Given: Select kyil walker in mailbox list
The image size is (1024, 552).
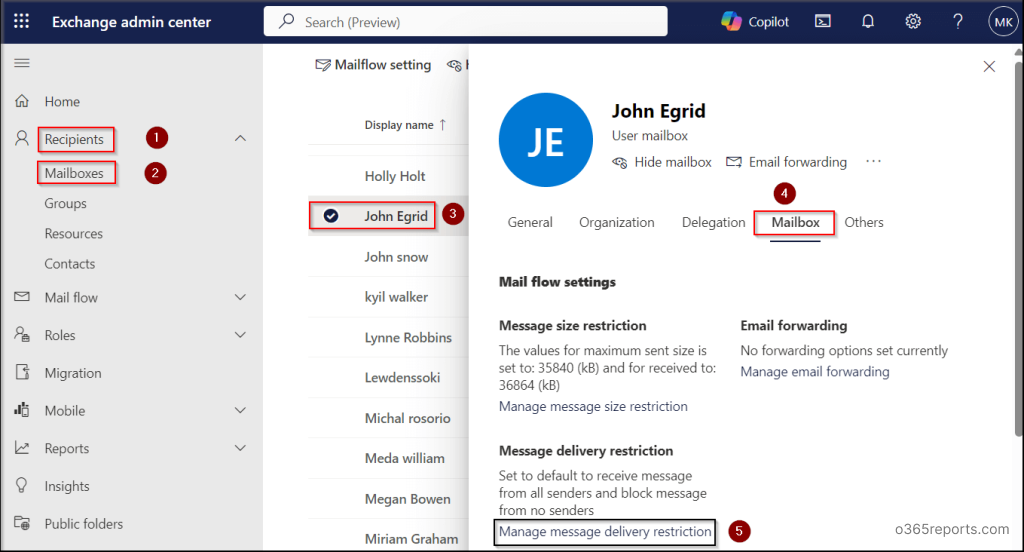Looking at the screenshot, I should point(396,297).
